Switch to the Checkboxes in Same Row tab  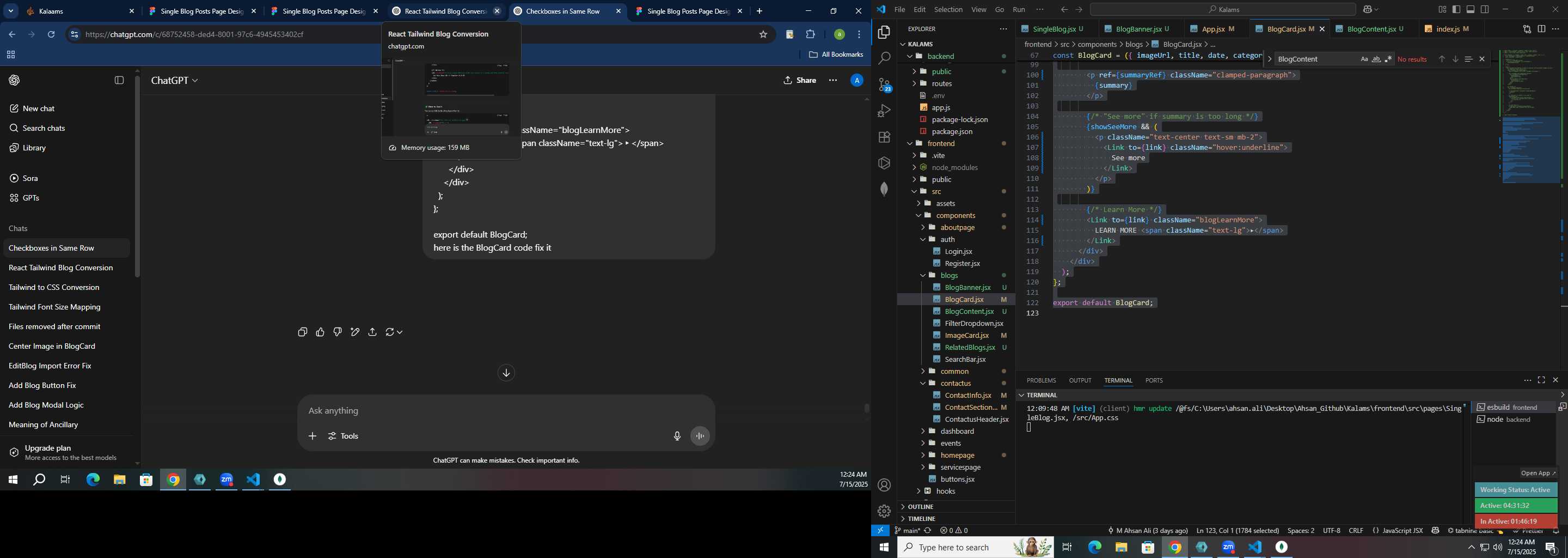[x=567, y=11]
